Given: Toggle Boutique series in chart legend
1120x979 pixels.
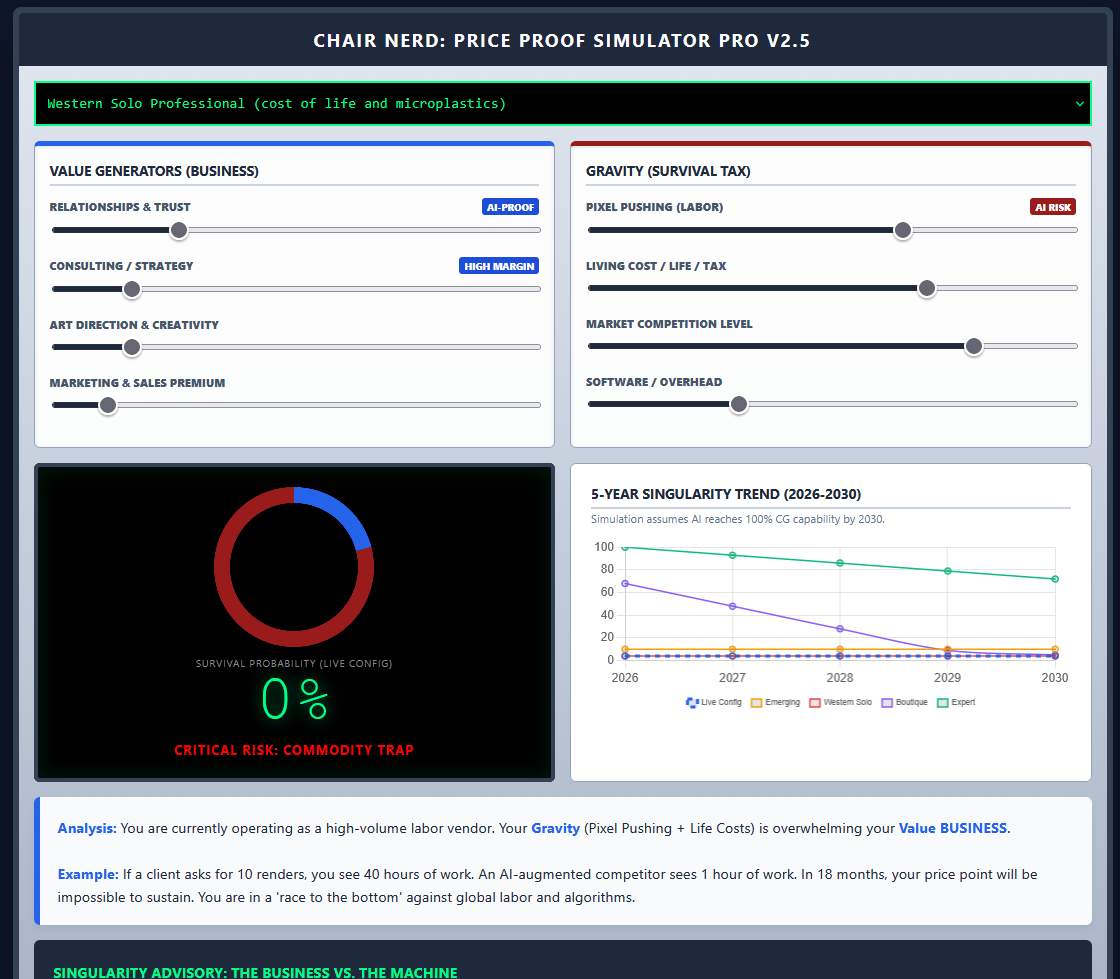Looking at the screenshot, I should 904,703.
